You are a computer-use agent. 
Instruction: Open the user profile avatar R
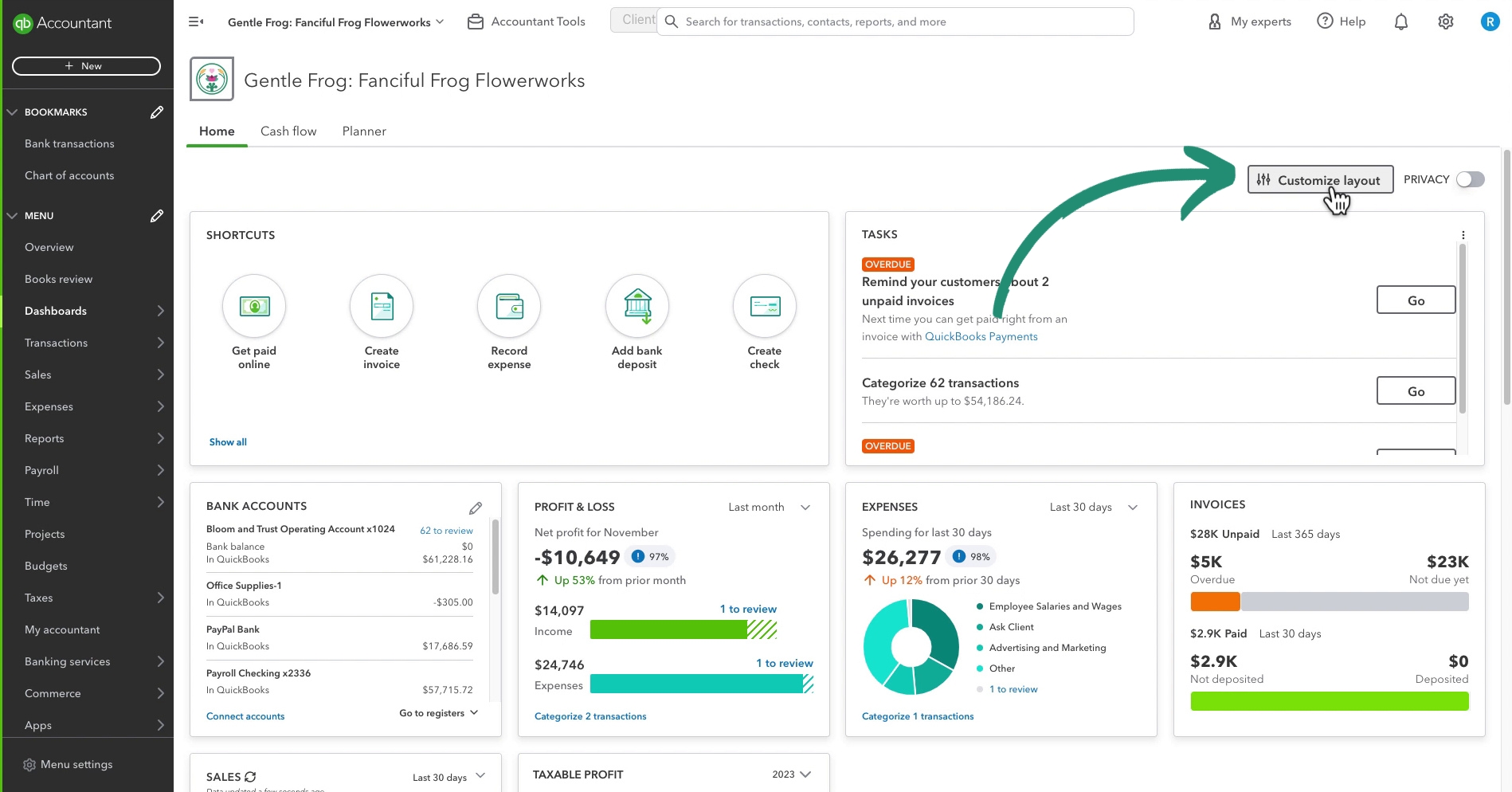[x=1490, y=22]
